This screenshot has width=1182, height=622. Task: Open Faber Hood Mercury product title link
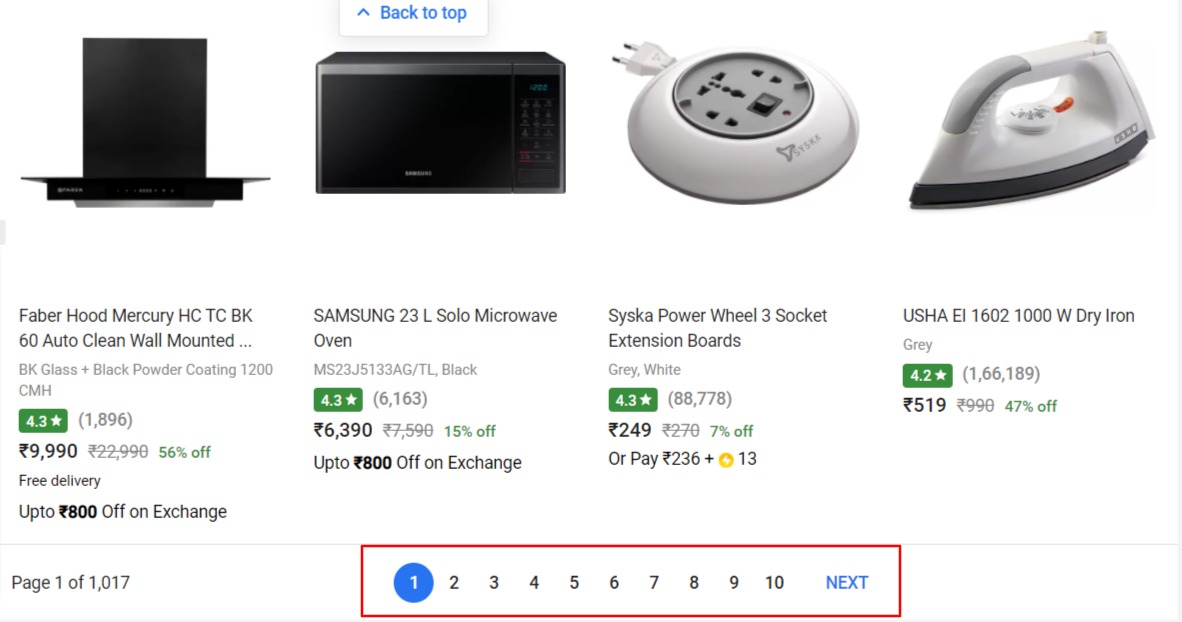136,328
